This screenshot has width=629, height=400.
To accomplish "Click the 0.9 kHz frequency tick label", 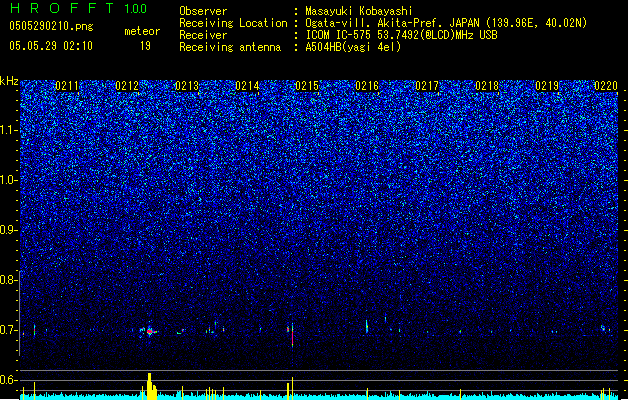I will [x=8, y=230].
